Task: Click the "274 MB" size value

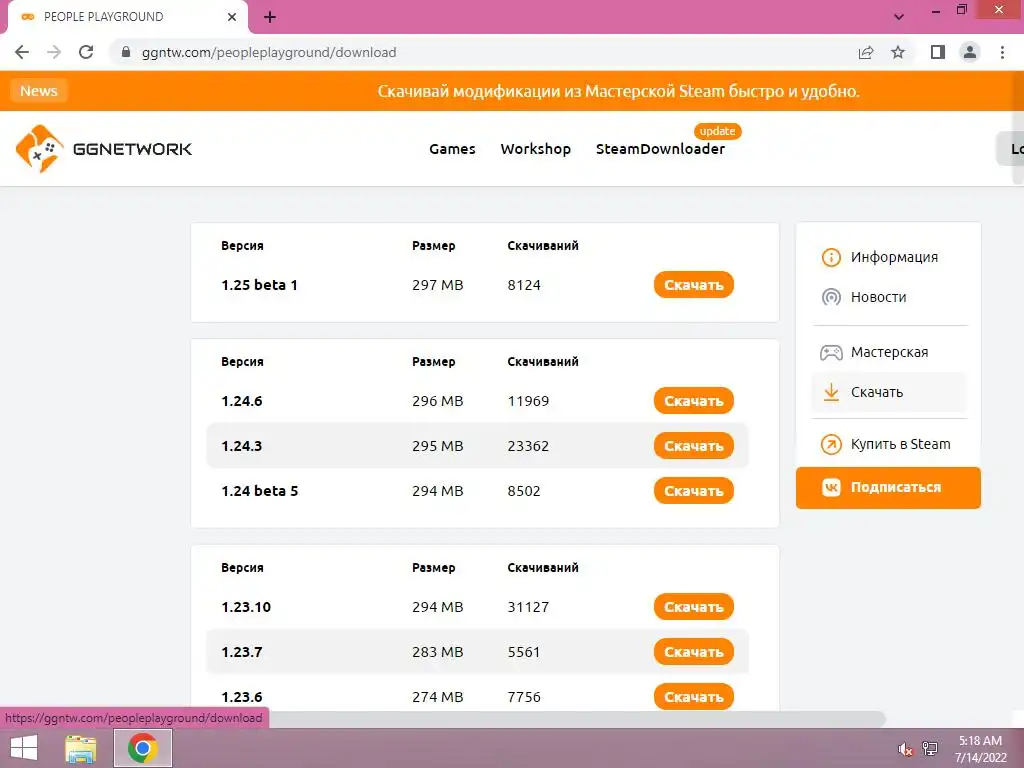Action: pyautogui.click(x=438, y=697)
